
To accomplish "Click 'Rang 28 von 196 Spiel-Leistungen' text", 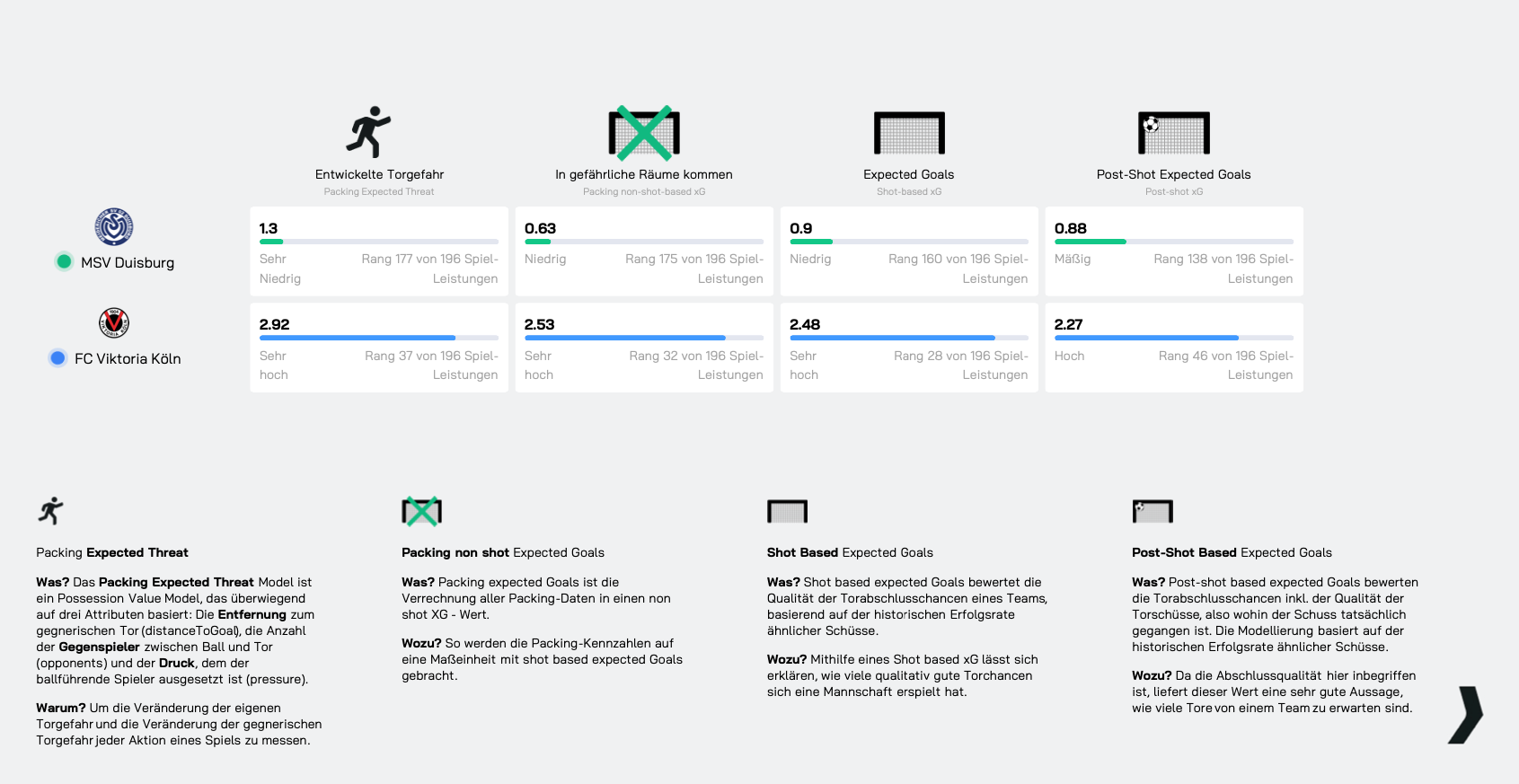I will [x=960, y=365].
